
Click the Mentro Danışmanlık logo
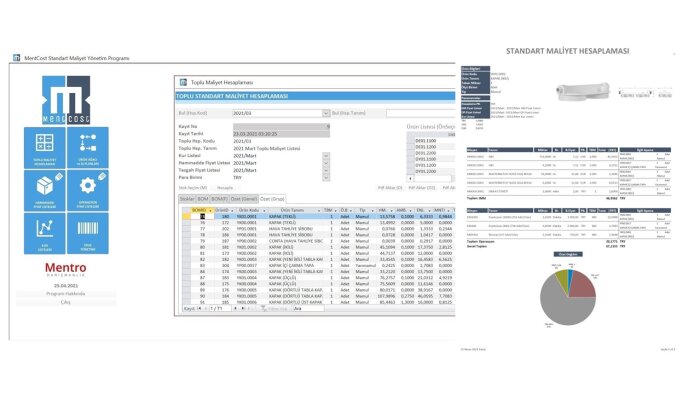pos(66,269)
